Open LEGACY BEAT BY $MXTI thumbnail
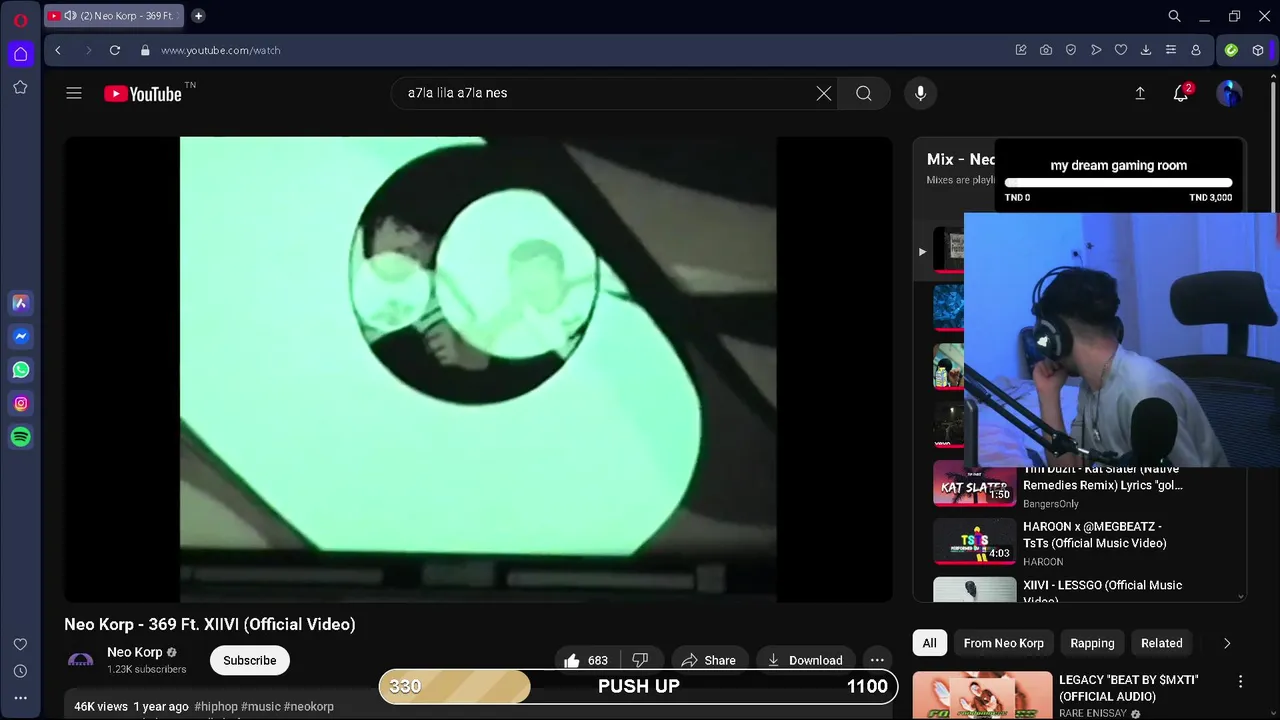Image resolution: width=1280 pixels, height=720 pixels. [x=982, y=695]
